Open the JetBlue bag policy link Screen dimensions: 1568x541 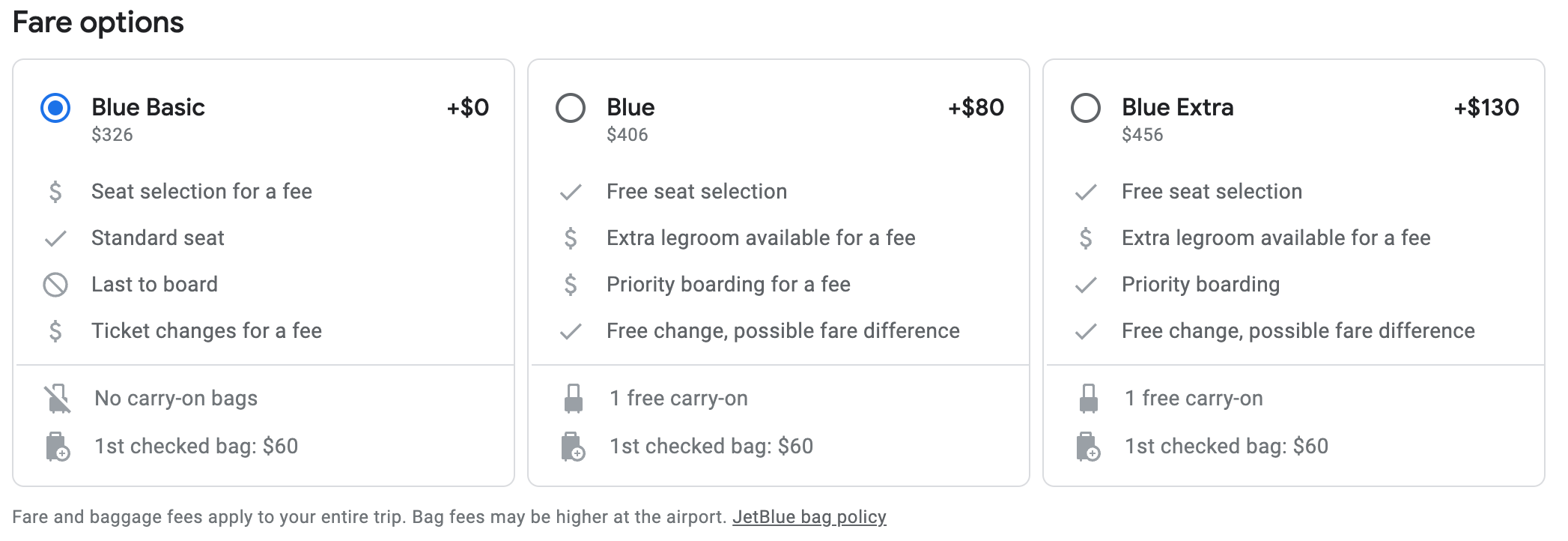click(x=809, y=517)
